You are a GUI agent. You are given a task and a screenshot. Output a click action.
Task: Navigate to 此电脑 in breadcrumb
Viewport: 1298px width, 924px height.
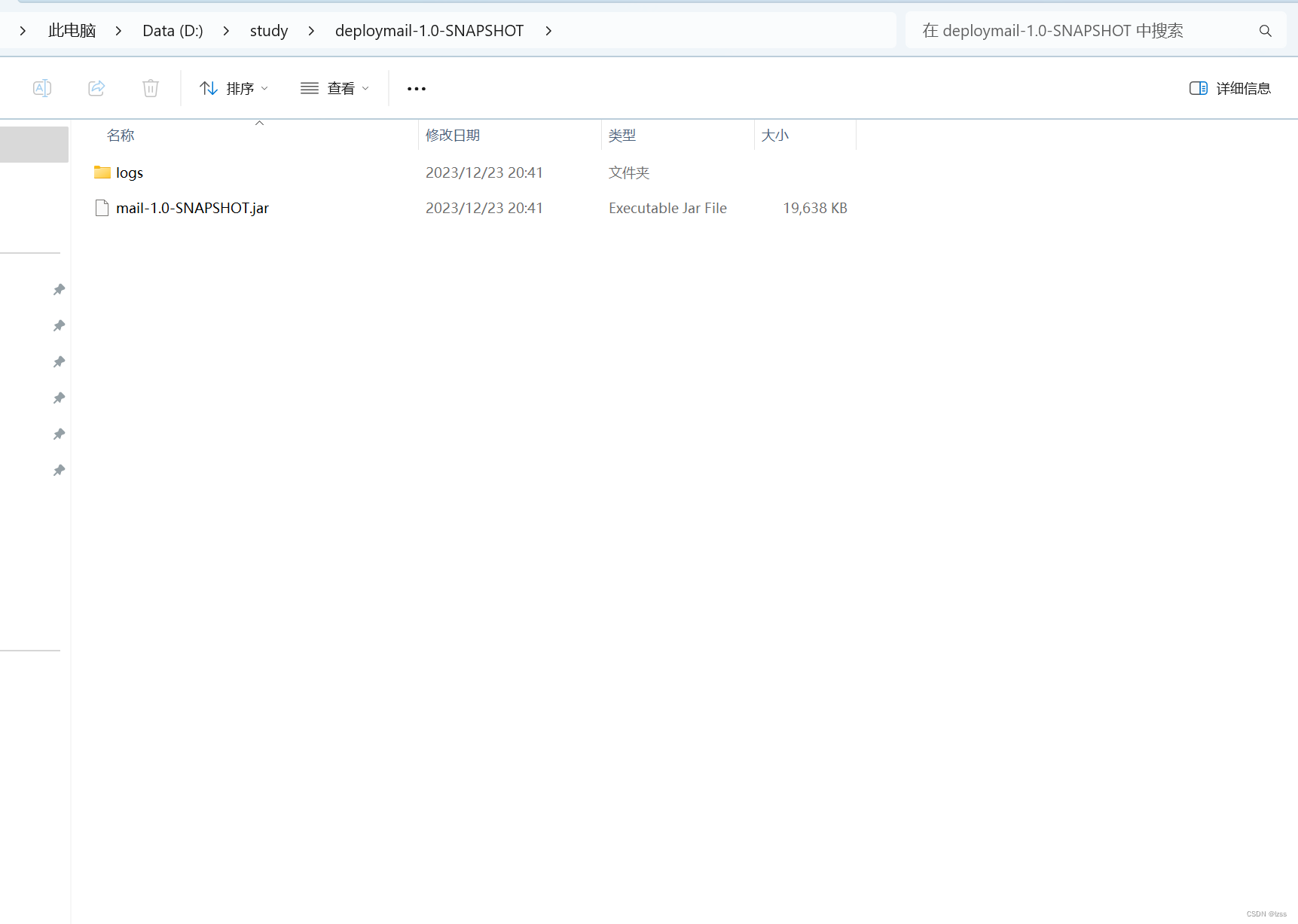(72, 31)
